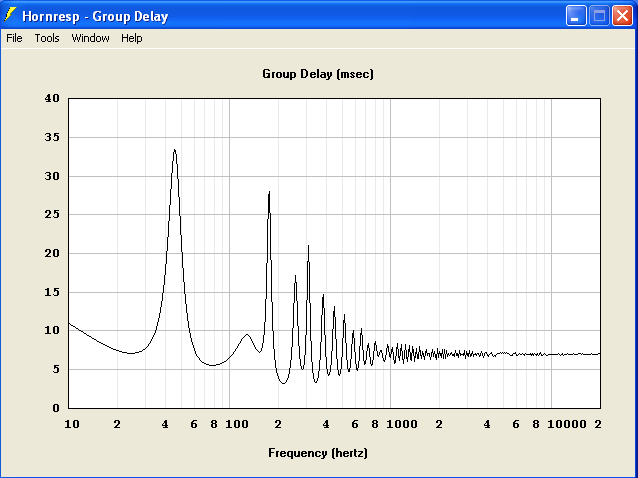Click the 'Group Delay (msec)' chart title

(x=318, y=74)
